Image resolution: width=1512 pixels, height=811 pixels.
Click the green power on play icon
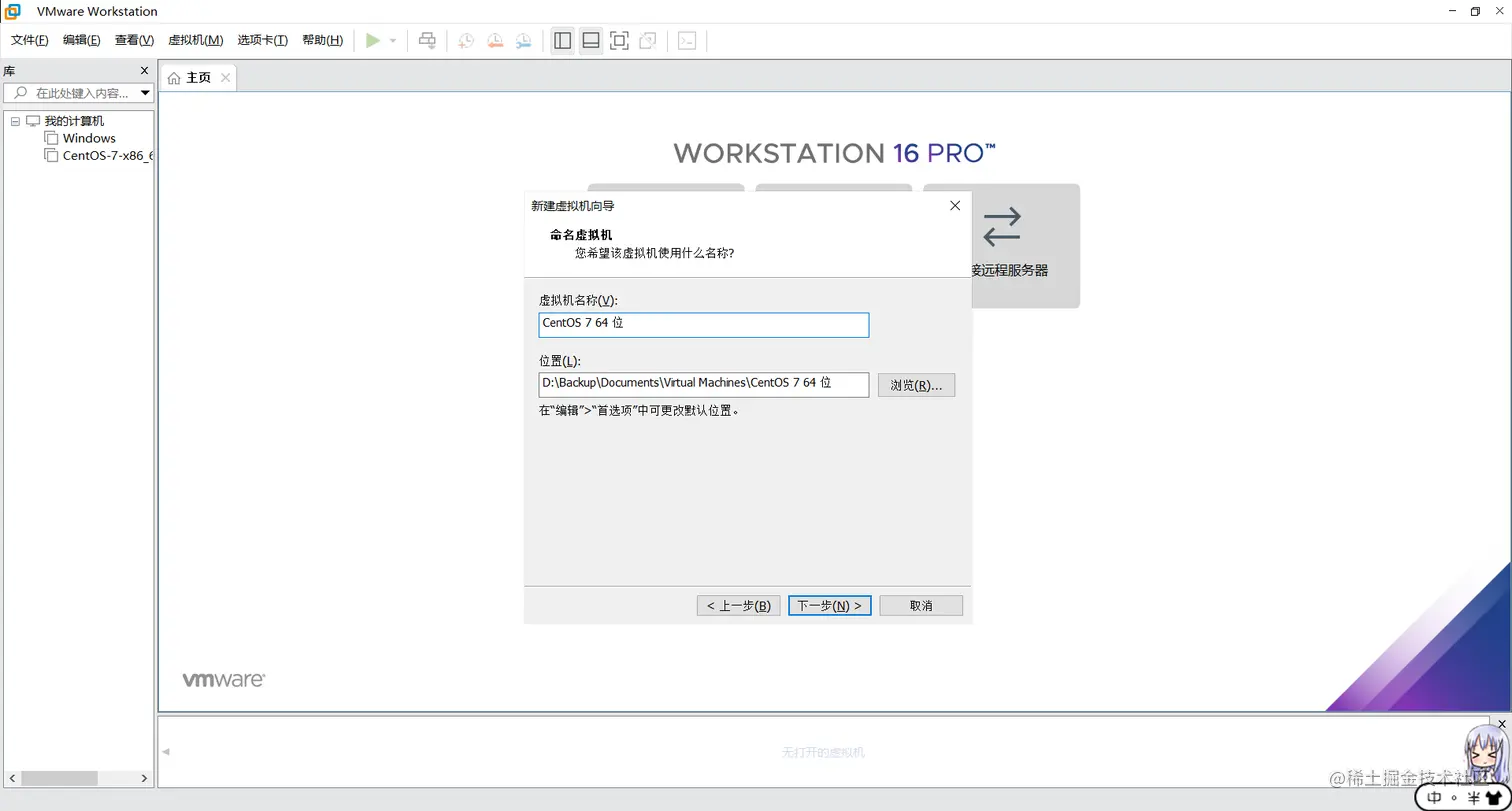[x=373, y=41]
